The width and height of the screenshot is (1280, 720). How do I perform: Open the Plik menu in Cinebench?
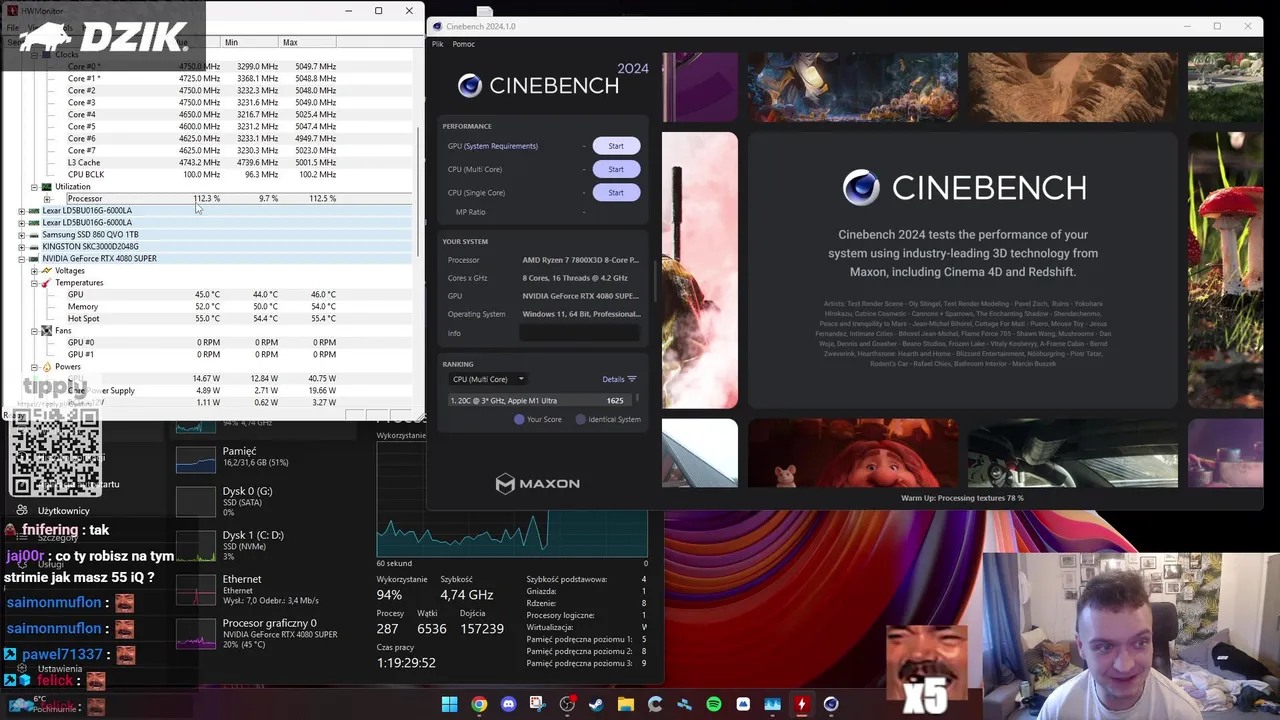coord(437,44)
